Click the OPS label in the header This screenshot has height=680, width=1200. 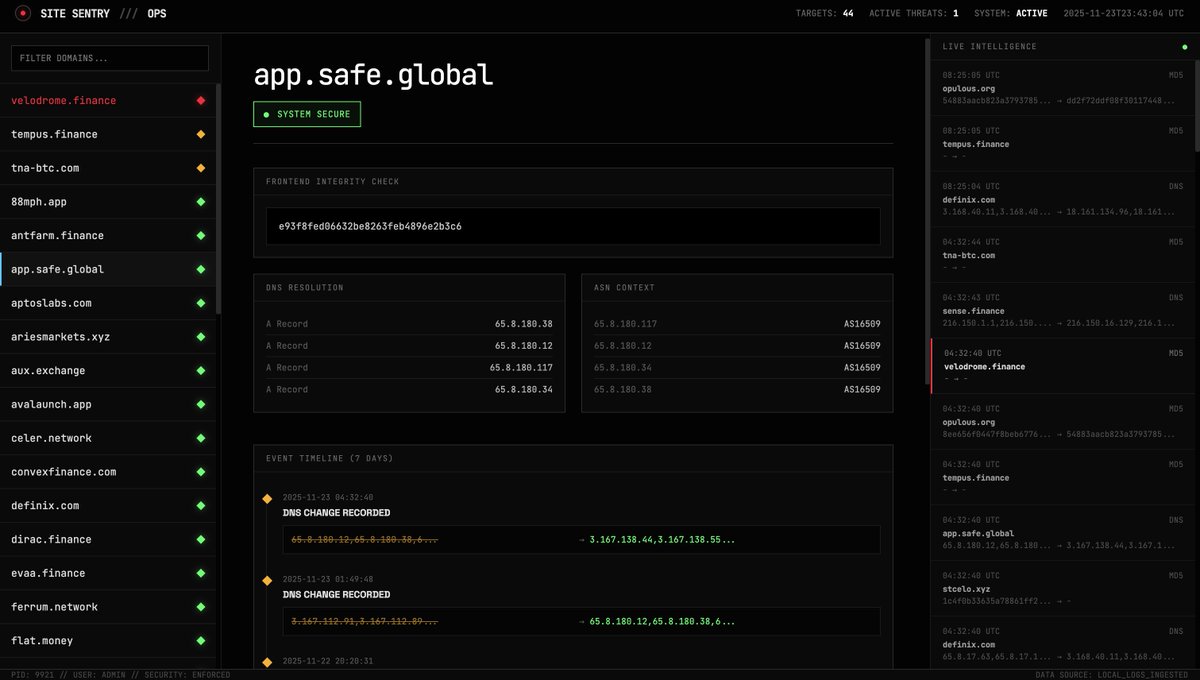click(x=157, y=14)
